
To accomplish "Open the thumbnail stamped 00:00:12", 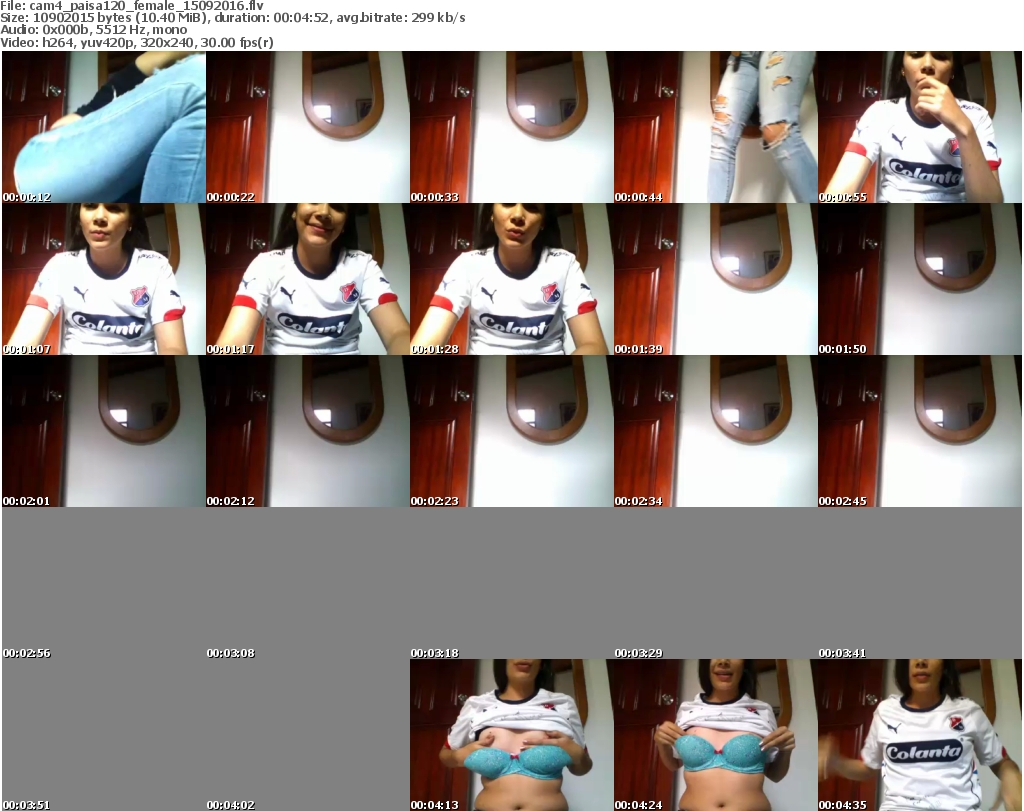I will 104,127.
